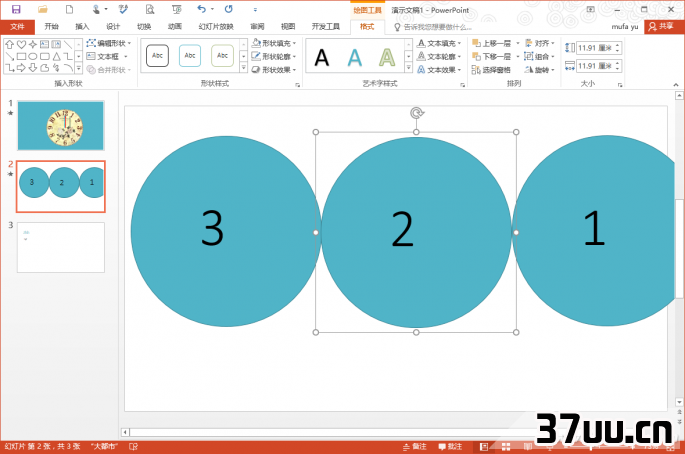
Task: Click the rotate handle above circle 2
Action: [x=416, y=113]
